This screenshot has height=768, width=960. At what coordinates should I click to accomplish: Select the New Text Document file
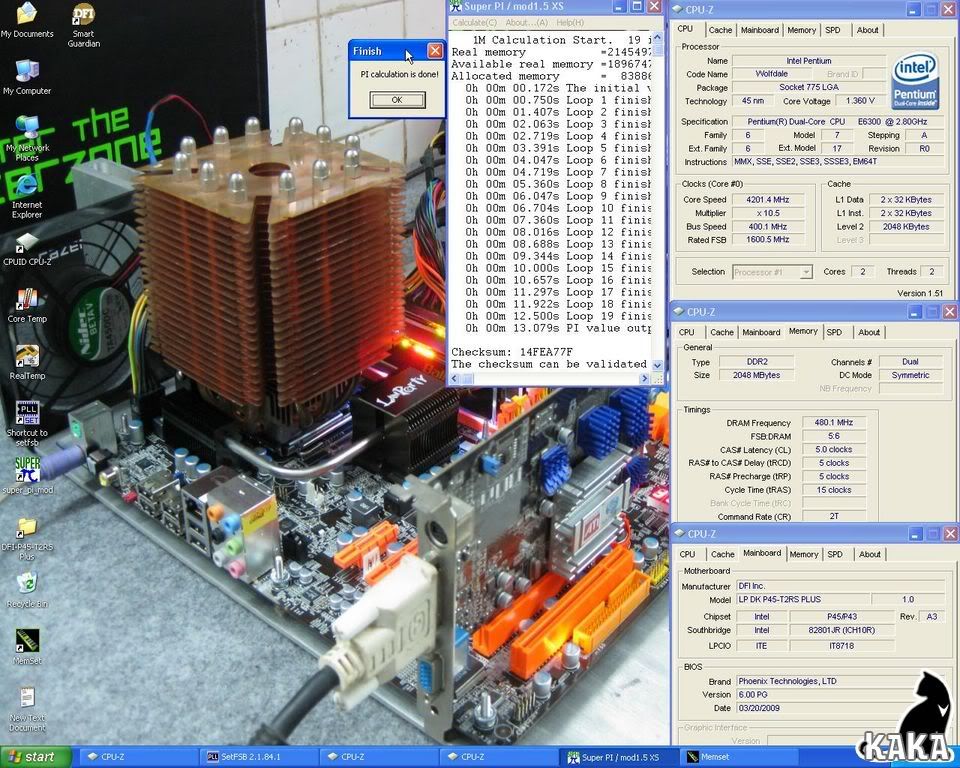[27, 709]
